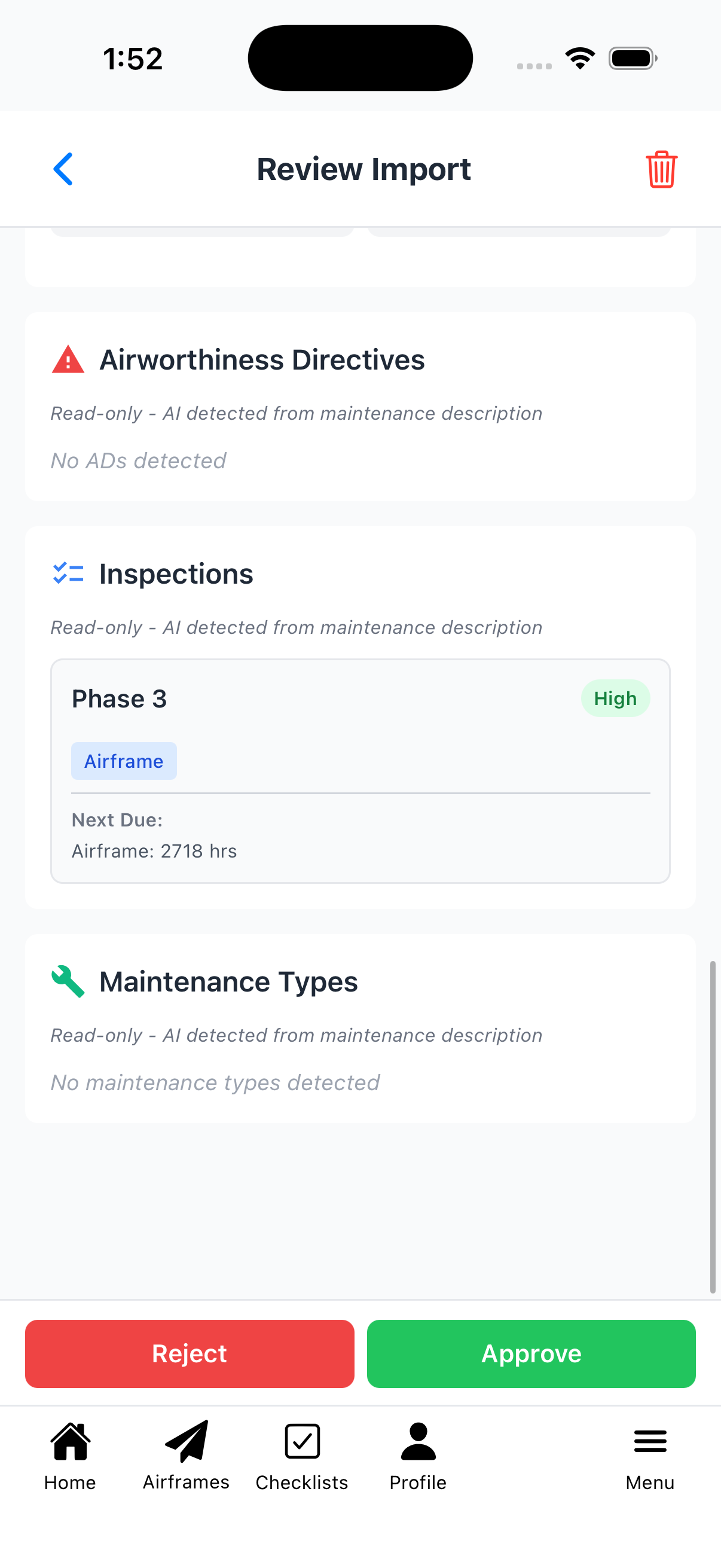Tap the green High priority badge
The width and height of the screenshot is (721, 1568).
(615, 698)
